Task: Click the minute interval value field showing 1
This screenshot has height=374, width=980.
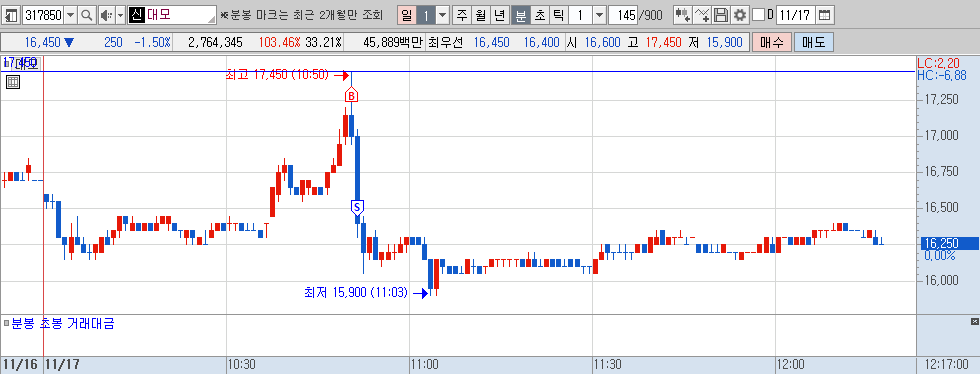Action: point(581,15)
